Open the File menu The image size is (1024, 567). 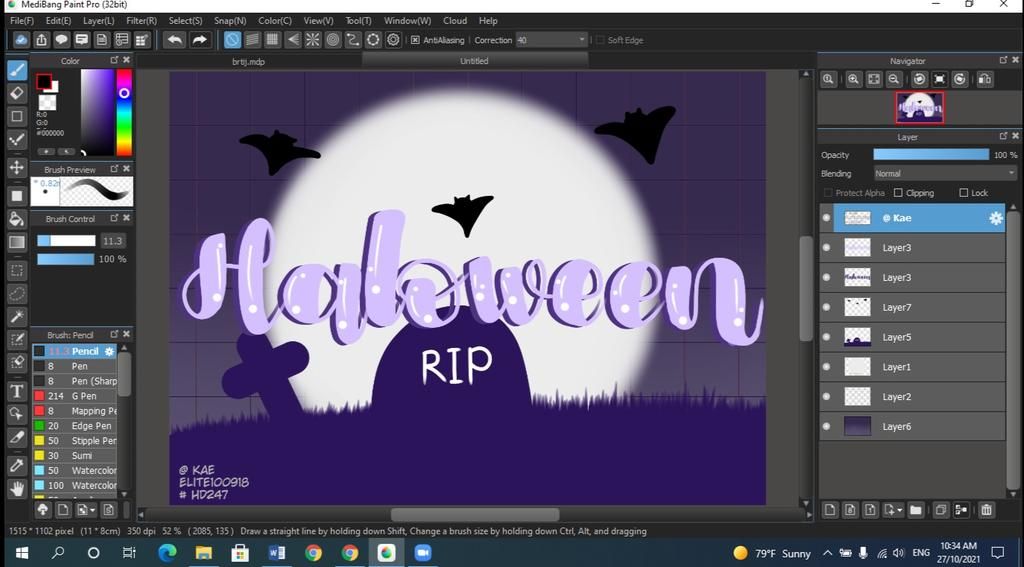pyautogui.click(x=22, y=21)
